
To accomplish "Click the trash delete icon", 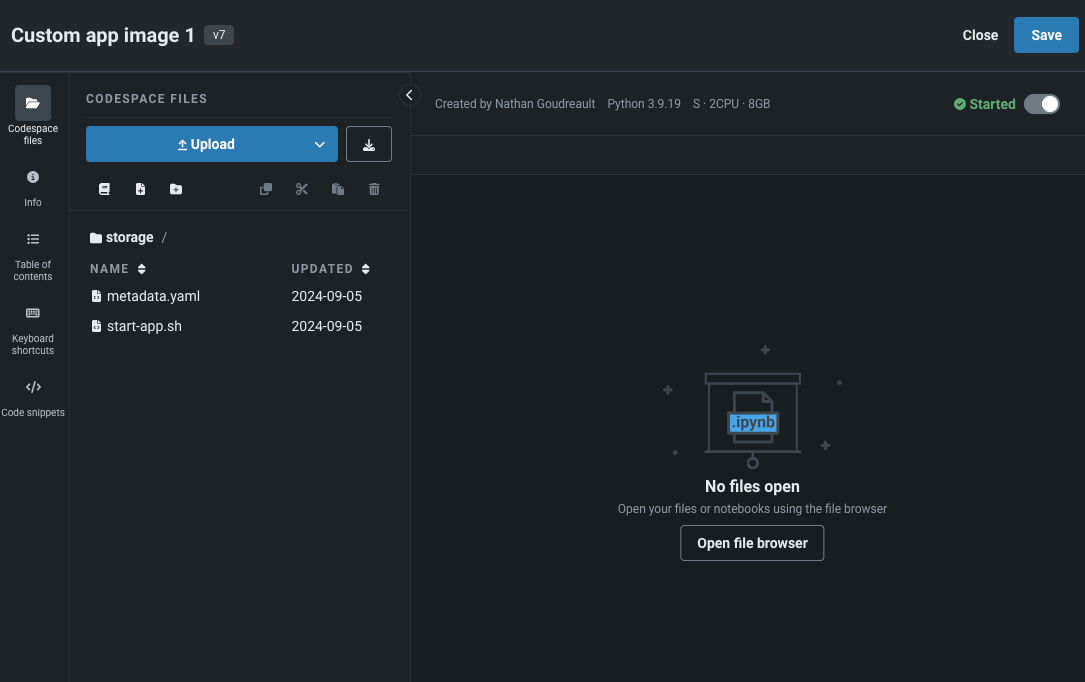I will point(374,189).
